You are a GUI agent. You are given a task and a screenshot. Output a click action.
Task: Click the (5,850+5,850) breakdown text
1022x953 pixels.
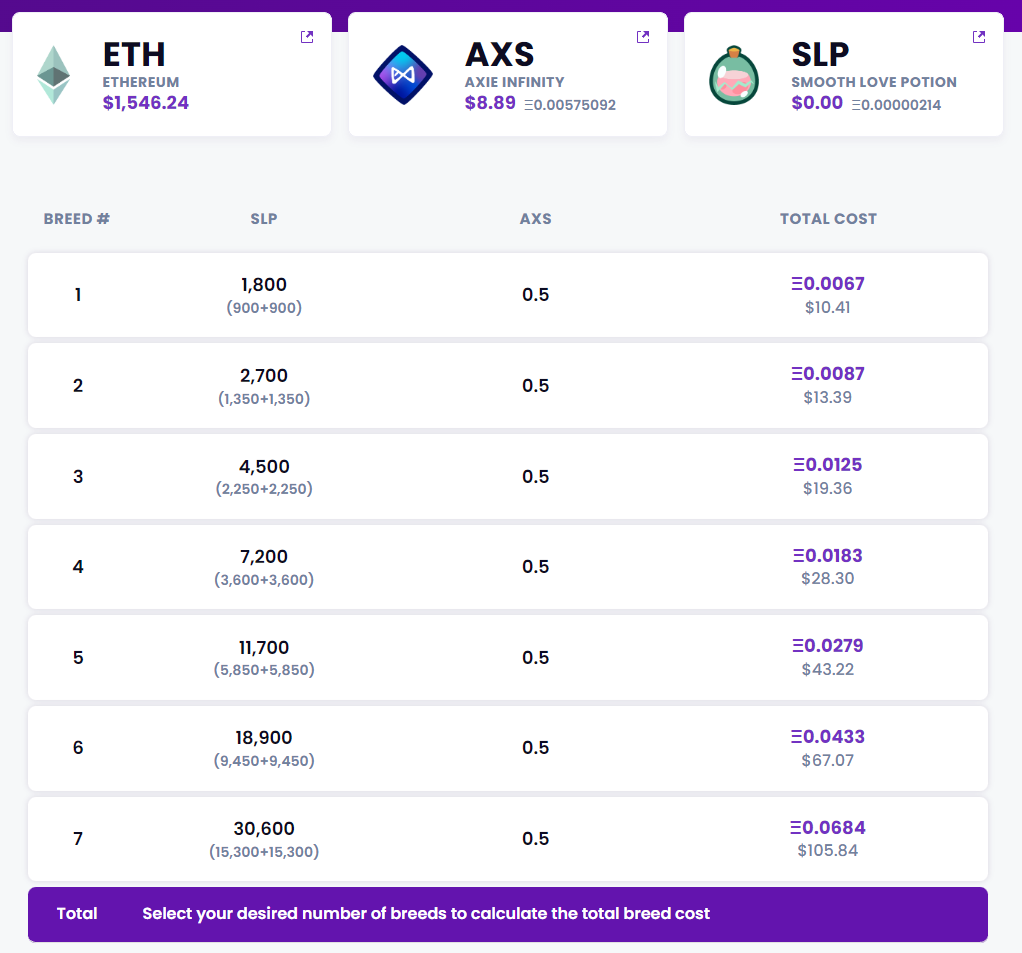click(264, 670)
